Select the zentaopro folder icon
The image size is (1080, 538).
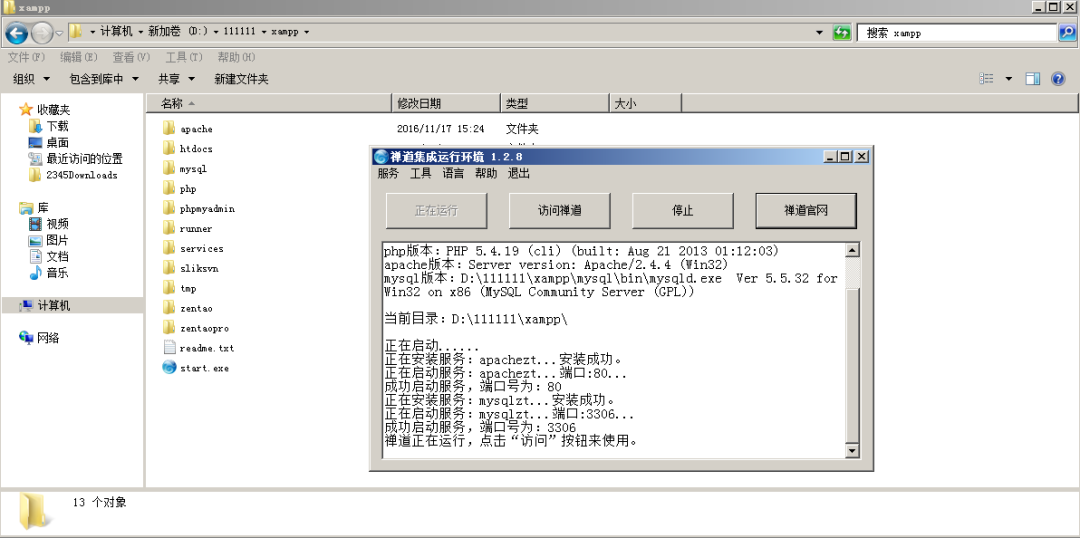coord(169,328)
